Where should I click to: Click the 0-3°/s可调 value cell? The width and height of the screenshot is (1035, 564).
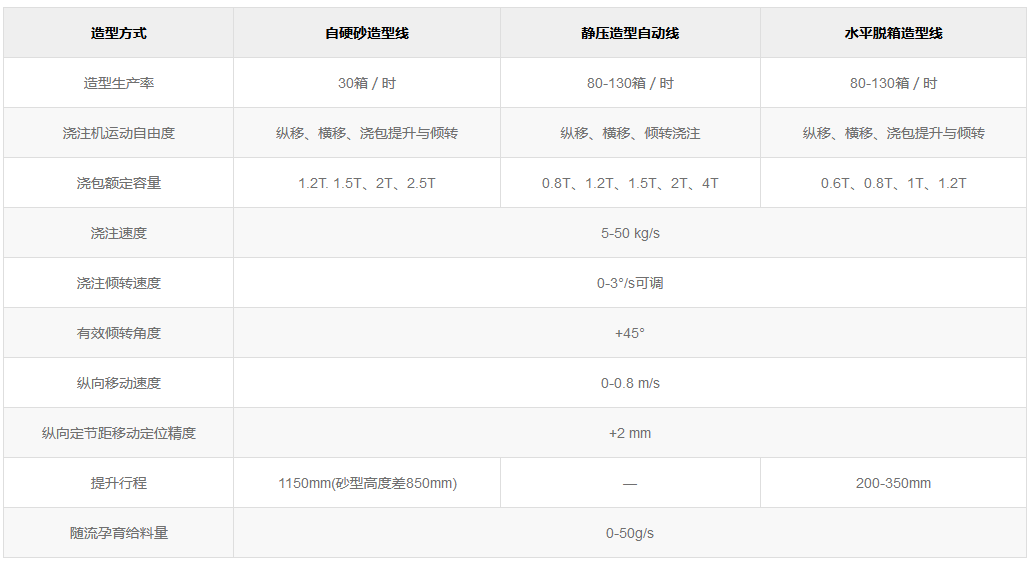pos(630,283)
